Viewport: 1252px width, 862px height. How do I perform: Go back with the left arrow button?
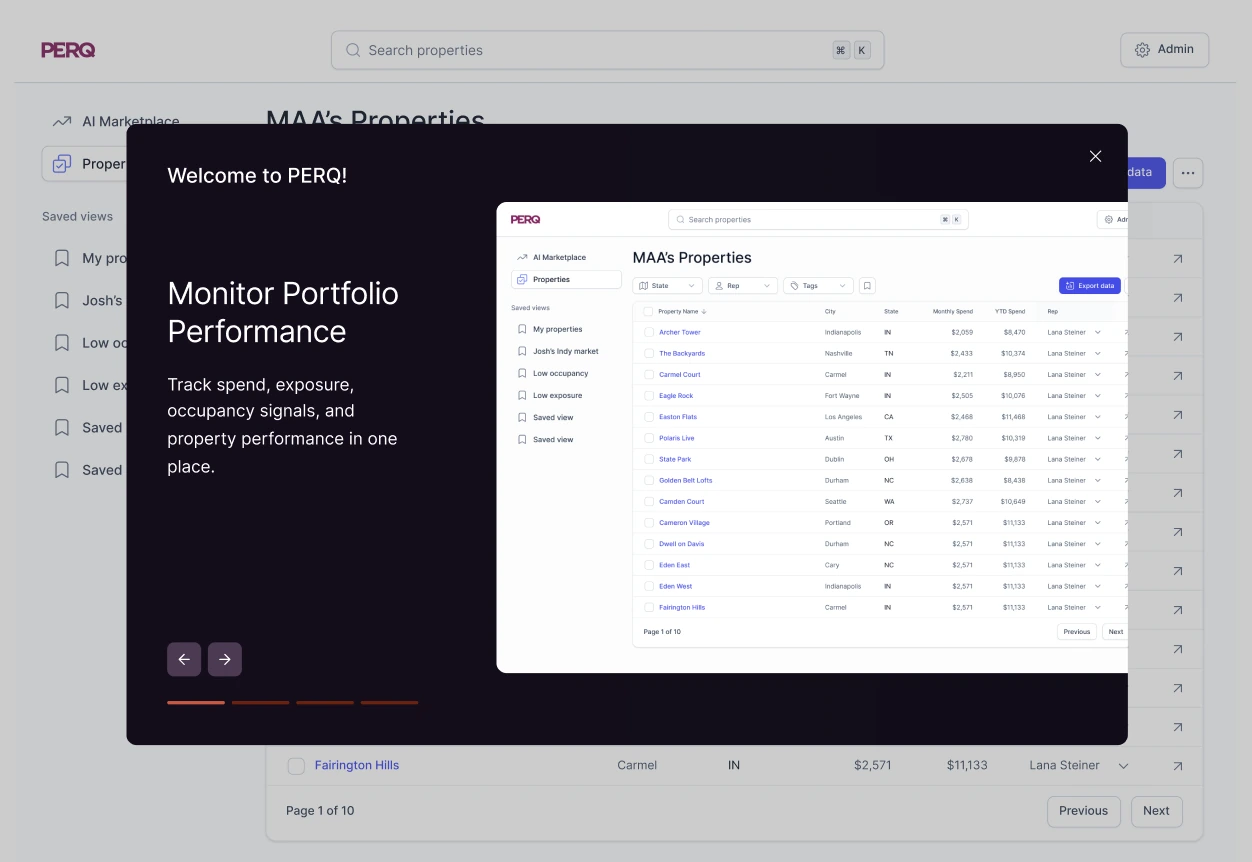click(184, 659)
